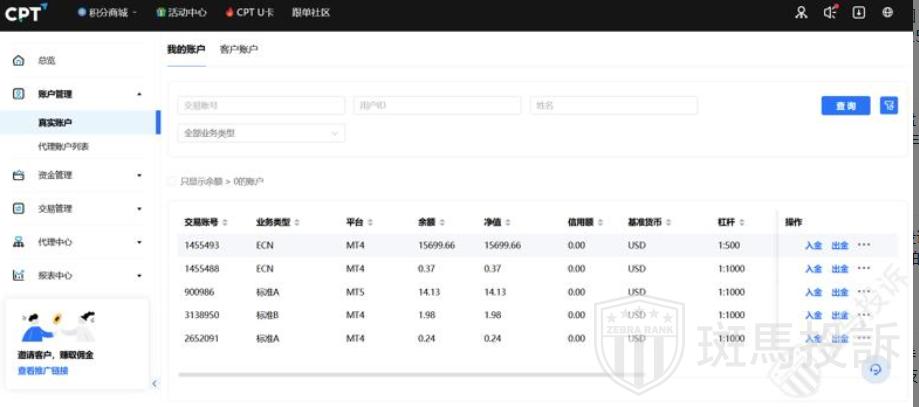Open more actions for account 1455493

864,245
